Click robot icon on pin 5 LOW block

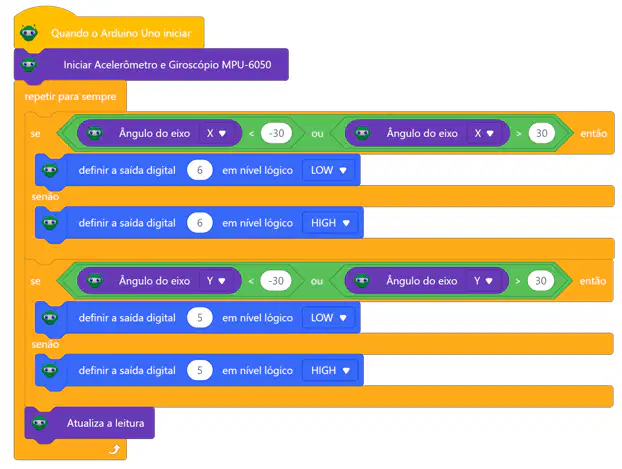[50, 317]
